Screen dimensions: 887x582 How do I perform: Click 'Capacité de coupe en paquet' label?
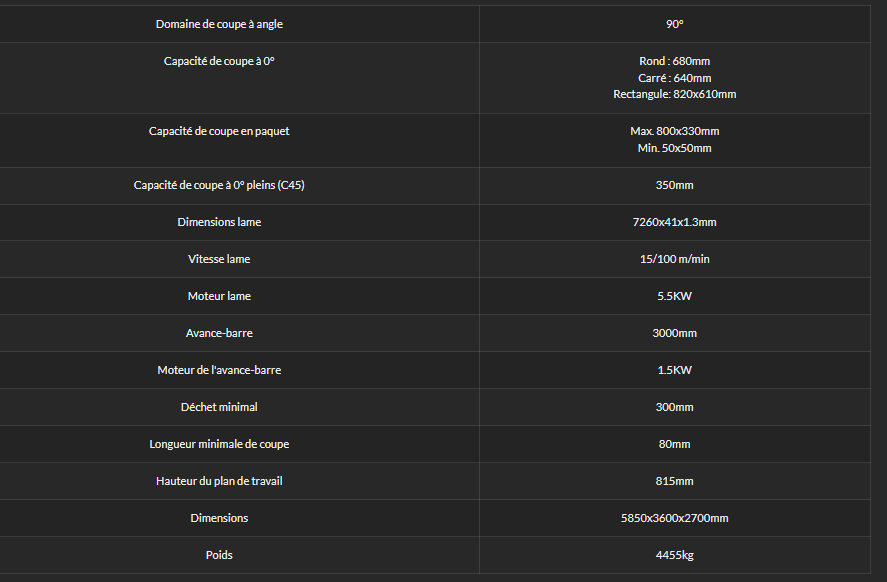click(219, 131)
